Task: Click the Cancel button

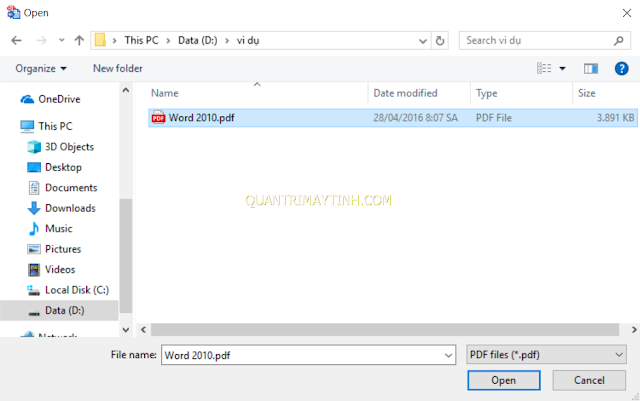Action: 589,380
